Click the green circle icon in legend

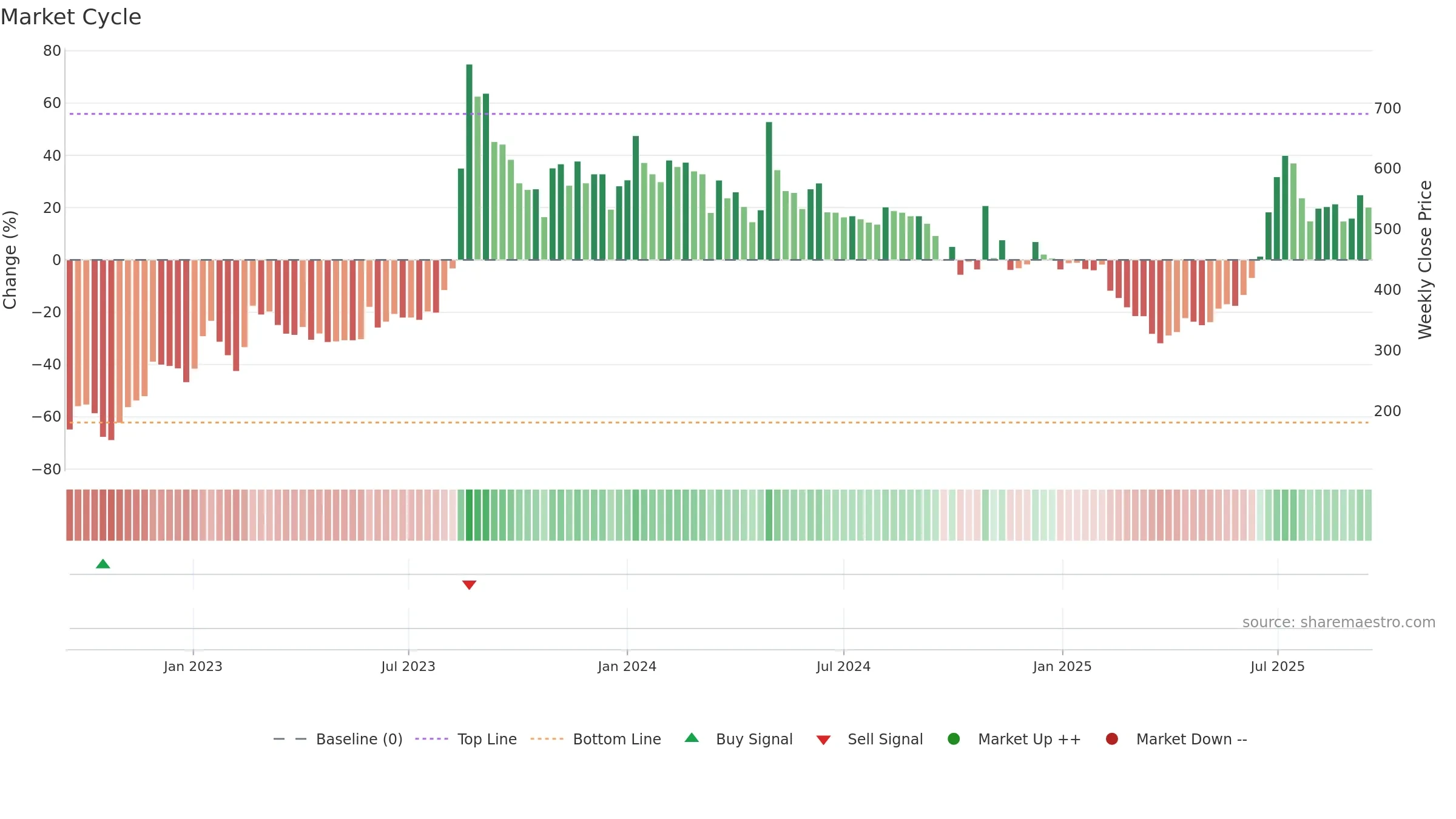point(954,739)
